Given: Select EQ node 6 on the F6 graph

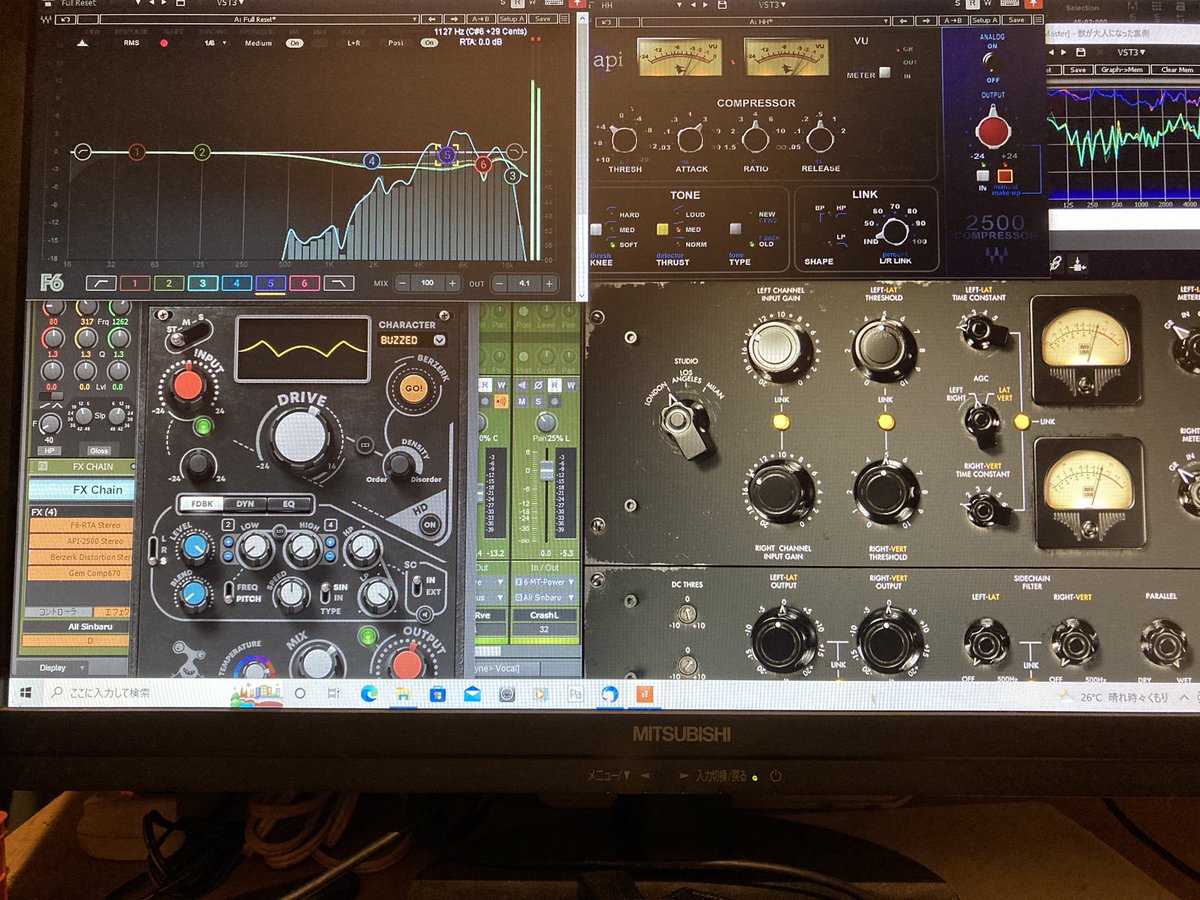Looking at the screenshot, I should [483, 164].
